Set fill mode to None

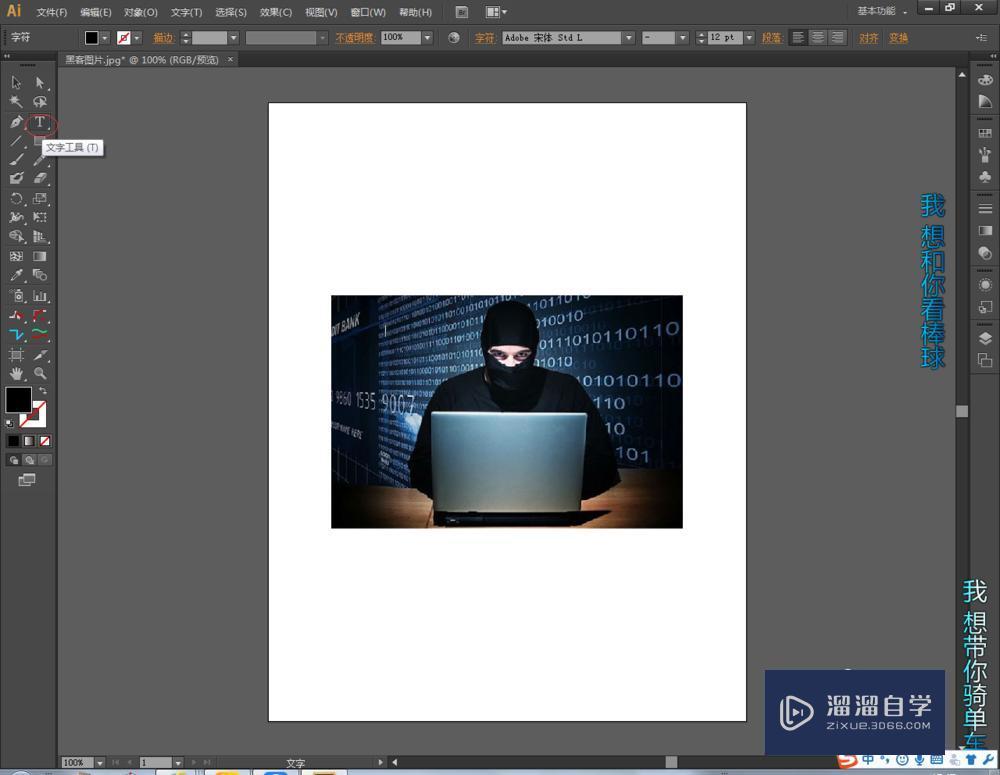pyautogui.click(x=45, y=441)
